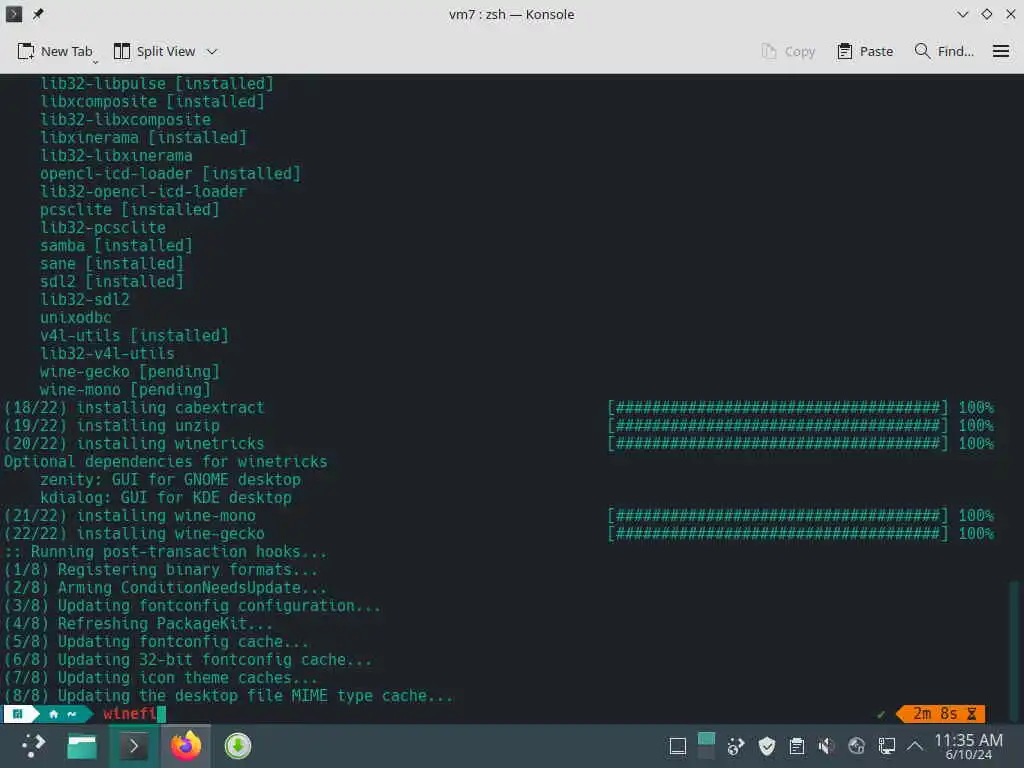Click the Split View button
The width and height of the screenshot is (1024, 768).
click(154, 51)
